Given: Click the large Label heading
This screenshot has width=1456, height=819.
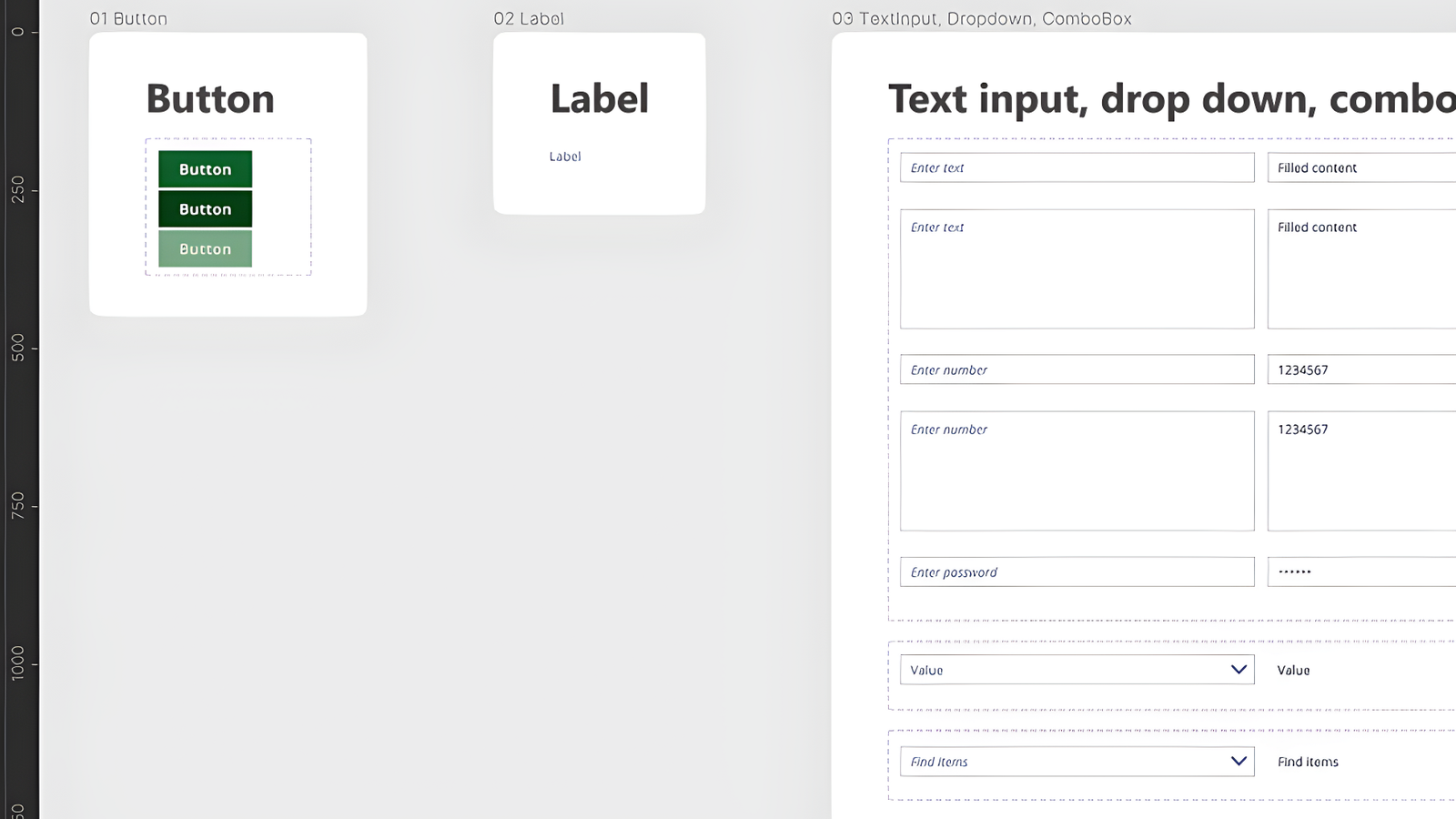Looking at the screenshot, I should [600, 98].
